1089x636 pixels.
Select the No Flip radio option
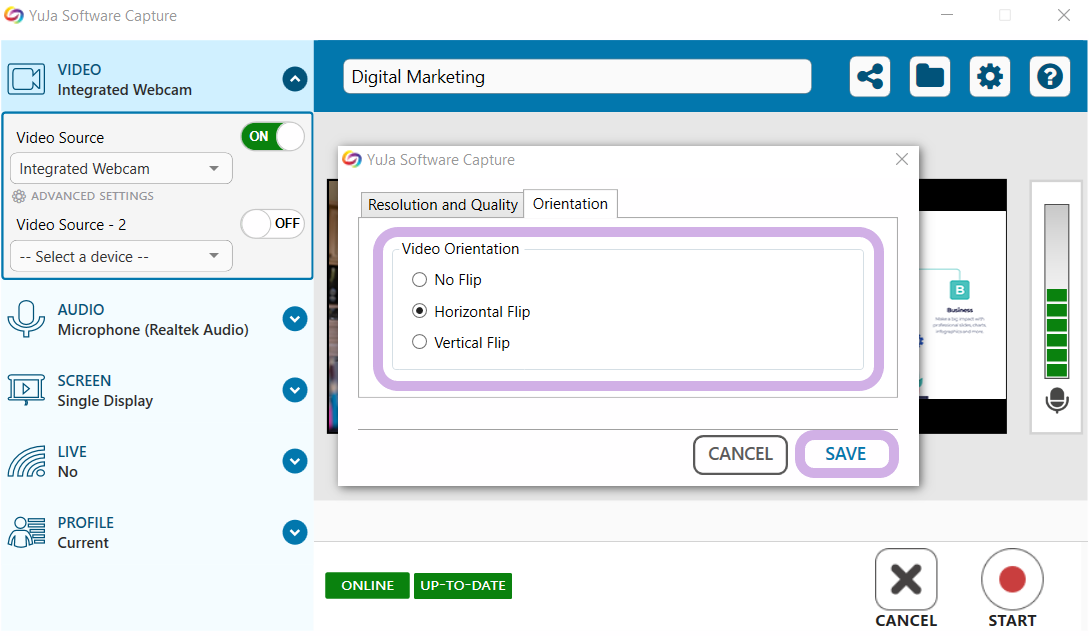click(x=420, y=280)
